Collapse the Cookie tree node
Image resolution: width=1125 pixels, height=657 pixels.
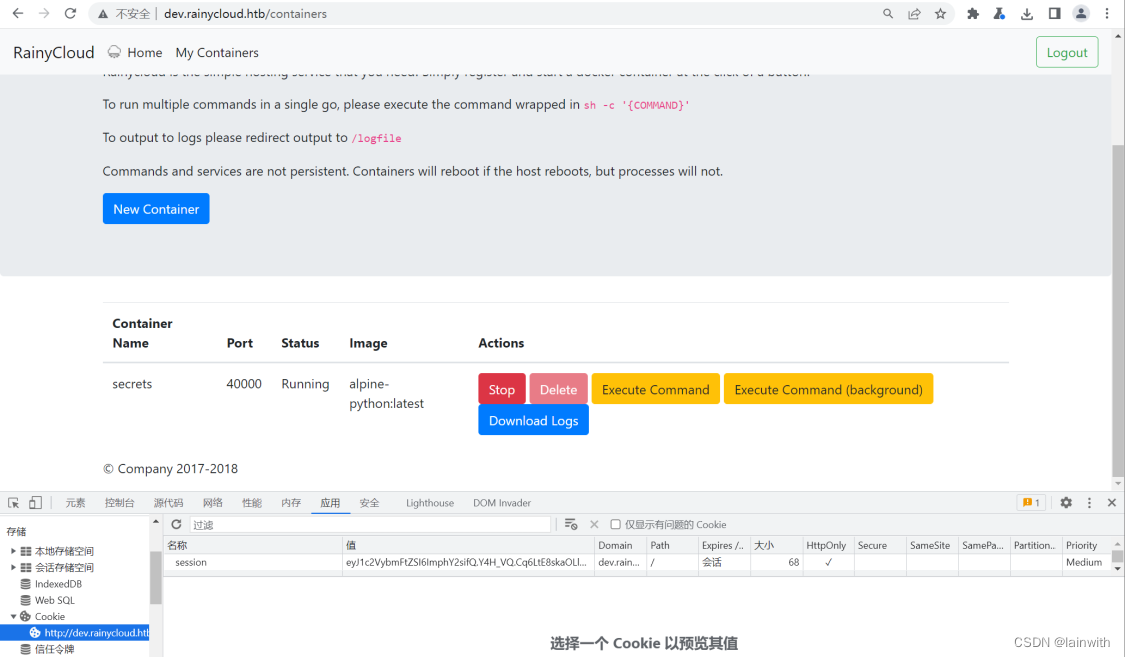(x=13, y=616)
